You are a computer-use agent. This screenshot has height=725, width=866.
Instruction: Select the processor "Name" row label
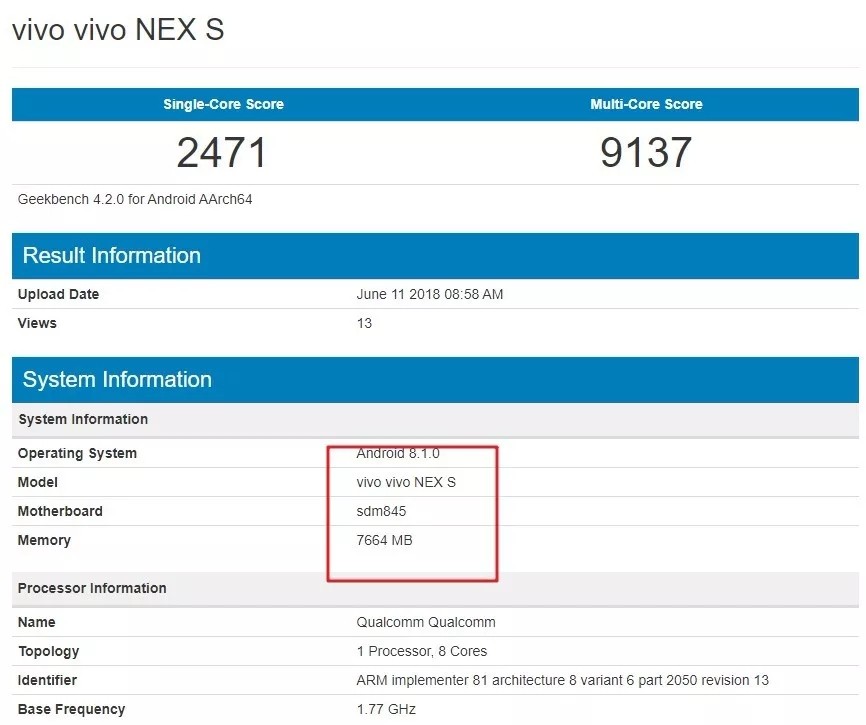tap(36, 622)
